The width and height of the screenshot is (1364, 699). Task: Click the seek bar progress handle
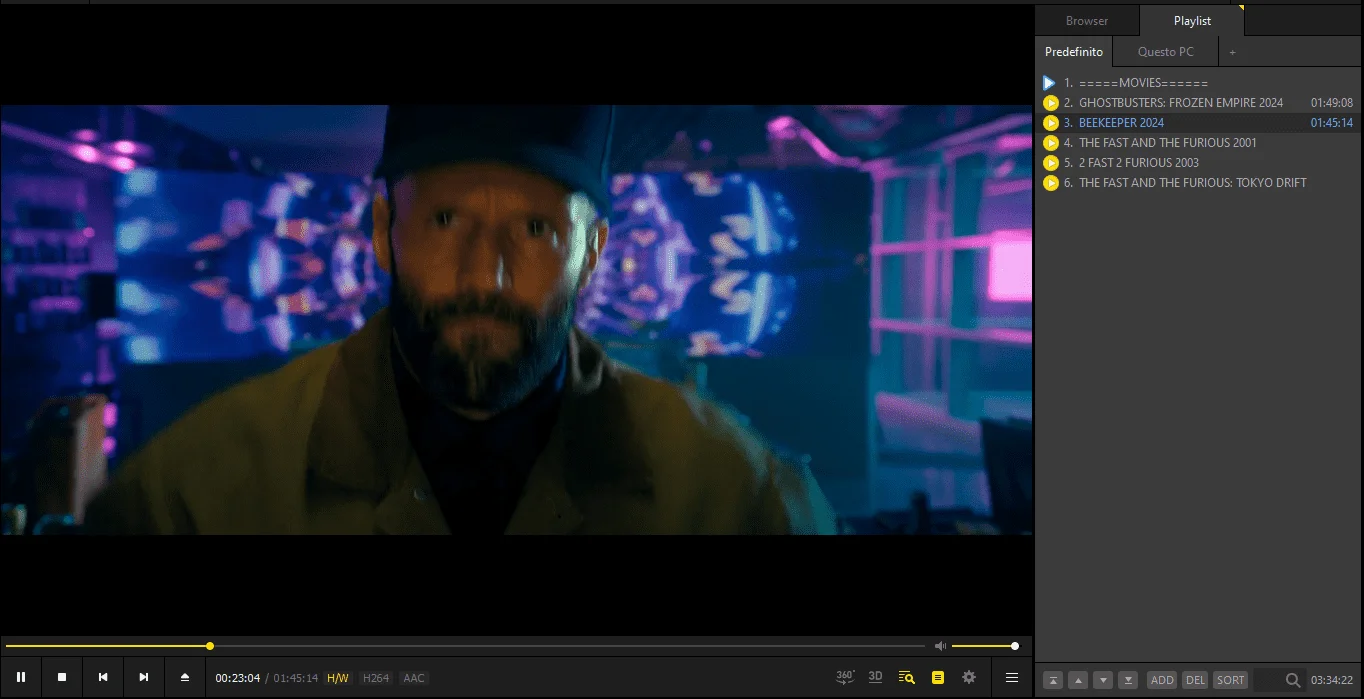point(210,646)
